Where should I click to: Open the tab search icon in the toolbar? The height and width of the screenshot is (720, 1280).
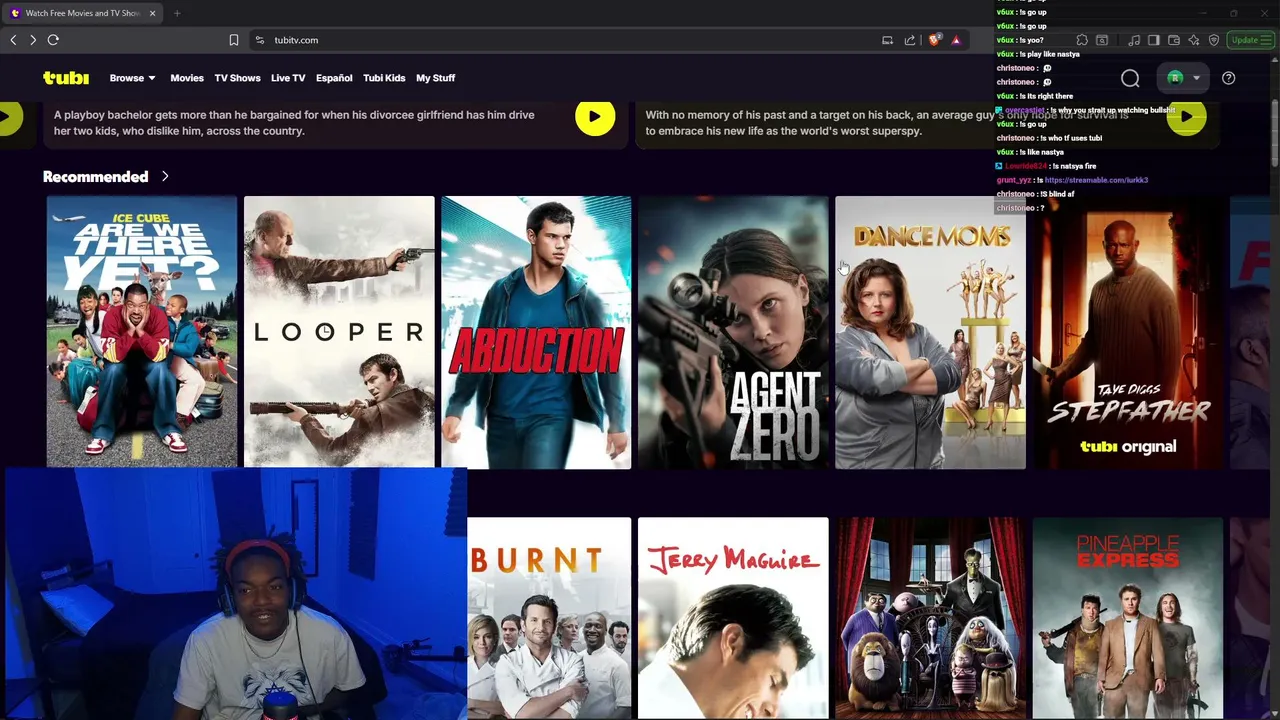point(1102,40)
